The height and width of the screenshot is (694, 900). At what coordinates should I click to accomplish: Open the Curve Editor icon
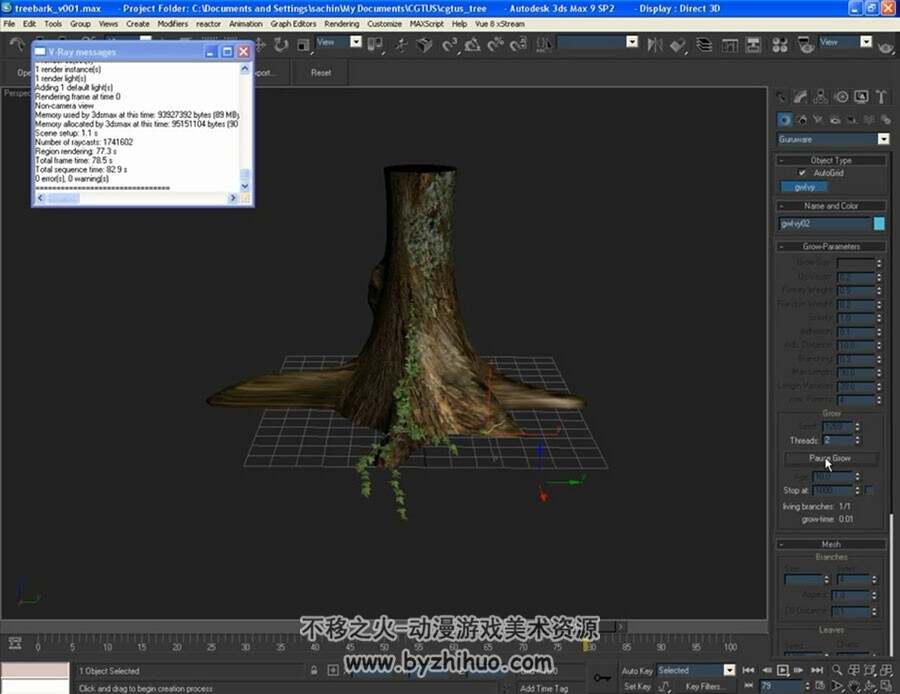tap(730, 45)
